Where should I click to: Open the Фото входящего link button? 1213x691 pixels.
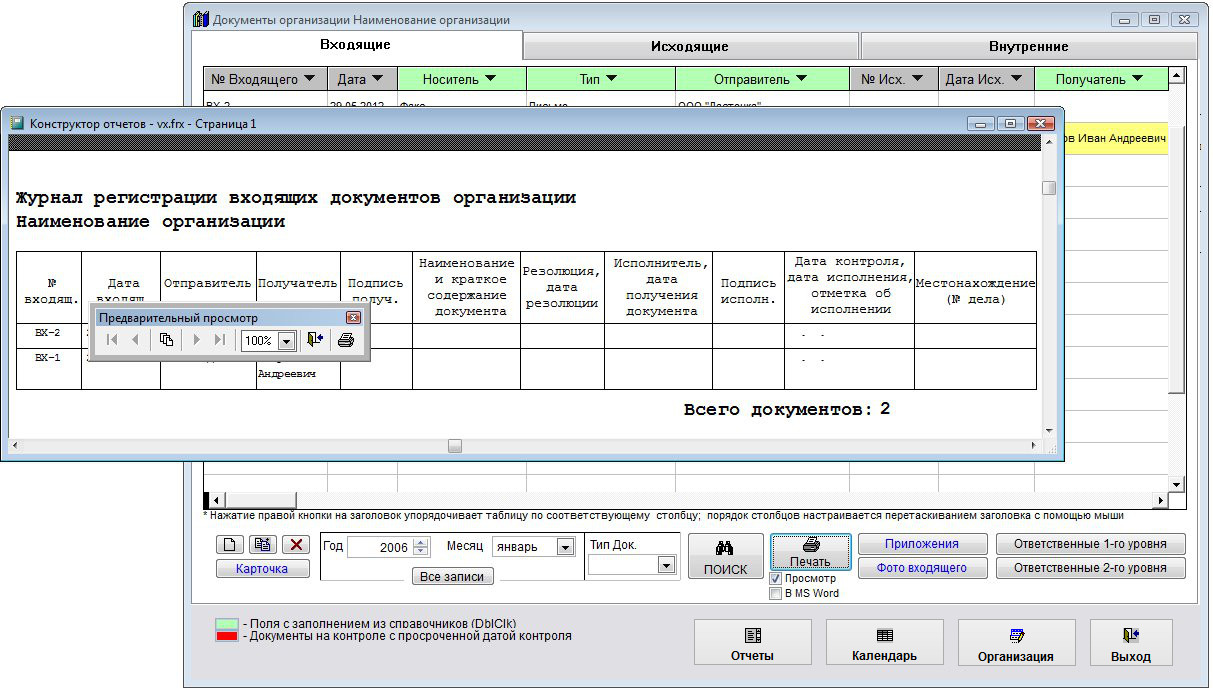coord(921,568)
